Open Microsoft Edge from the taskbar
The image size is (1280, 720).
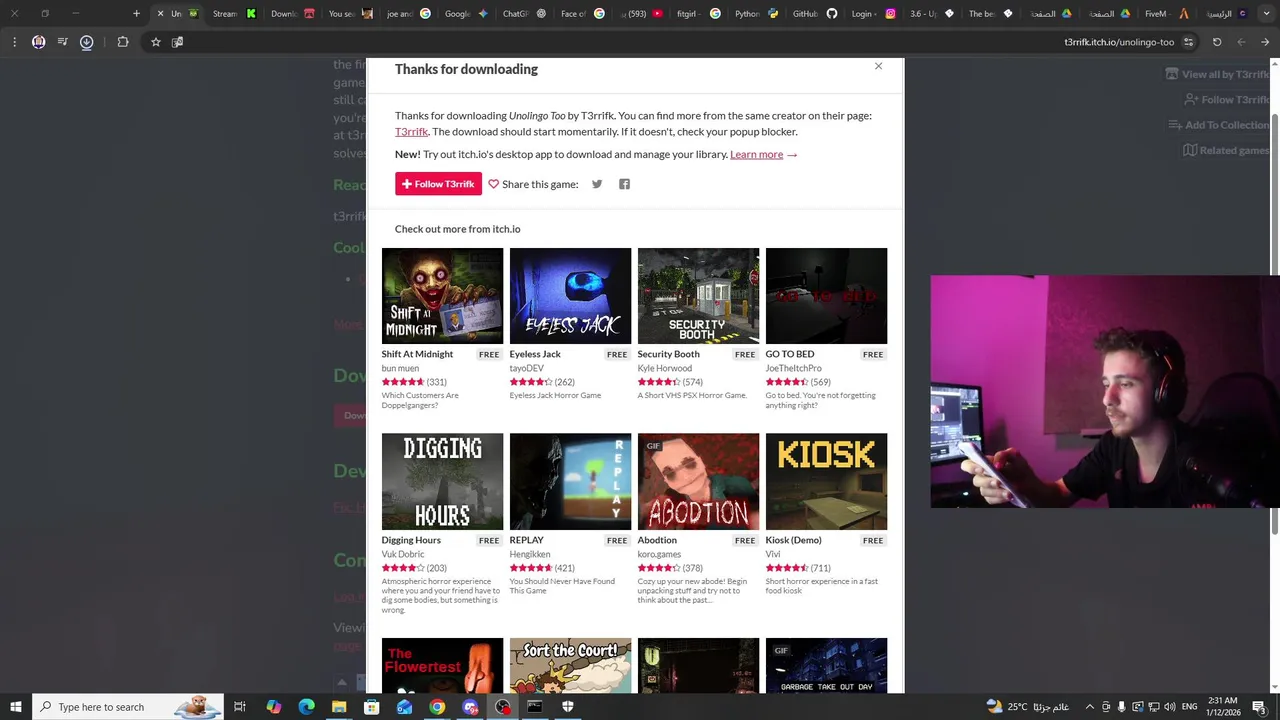click(x=306, y=707)
